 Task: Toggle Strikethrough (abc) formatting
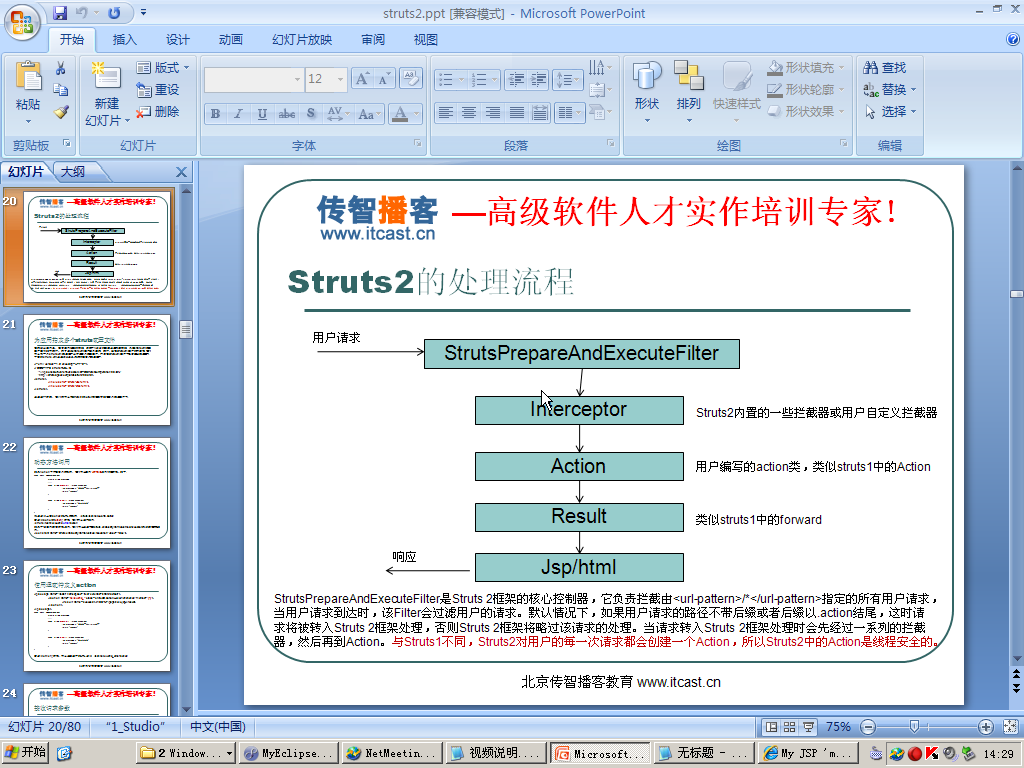point(287,114)
